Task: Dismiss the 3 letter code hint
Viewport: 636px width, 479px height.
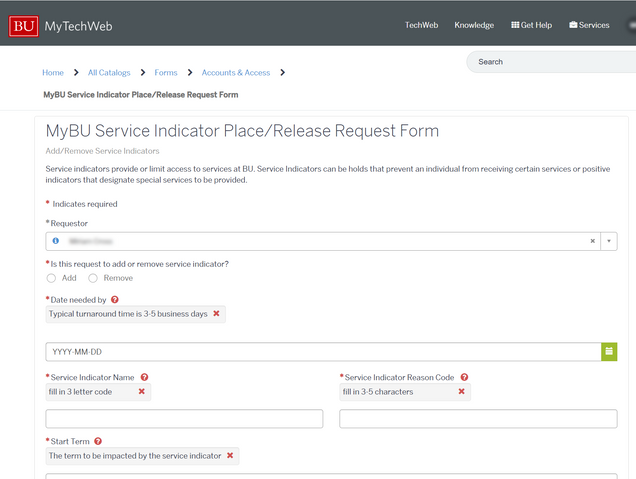Action: click(x=142, y=391)
